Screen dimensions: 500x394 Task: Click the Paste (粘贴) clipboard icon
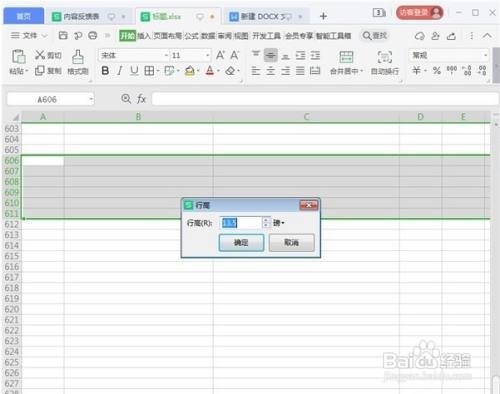click(19, 56)
